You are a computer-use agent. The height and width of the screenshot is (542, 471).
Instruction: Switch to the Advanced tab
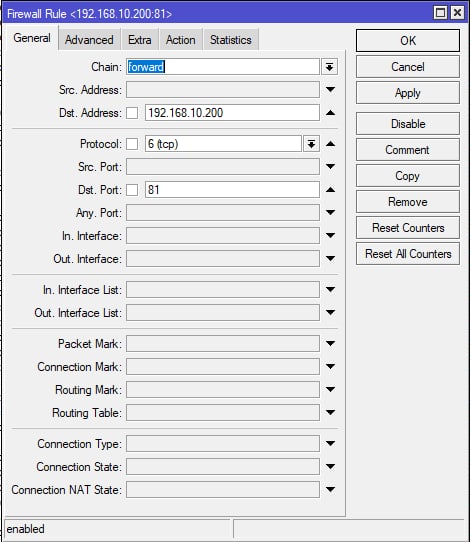point(89,40)
